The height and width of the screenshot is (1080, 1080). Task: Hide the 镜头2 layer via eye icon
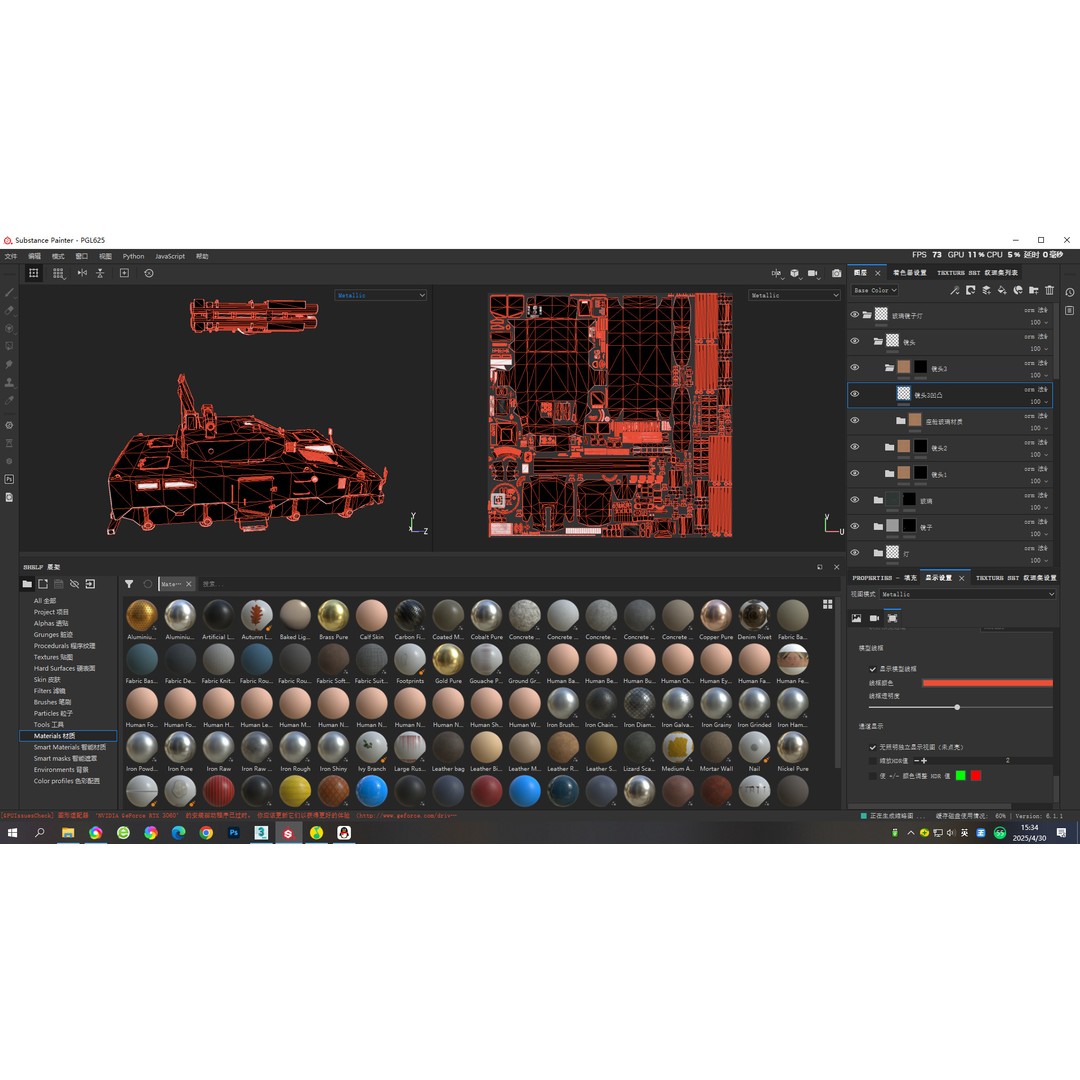point(855,447)
